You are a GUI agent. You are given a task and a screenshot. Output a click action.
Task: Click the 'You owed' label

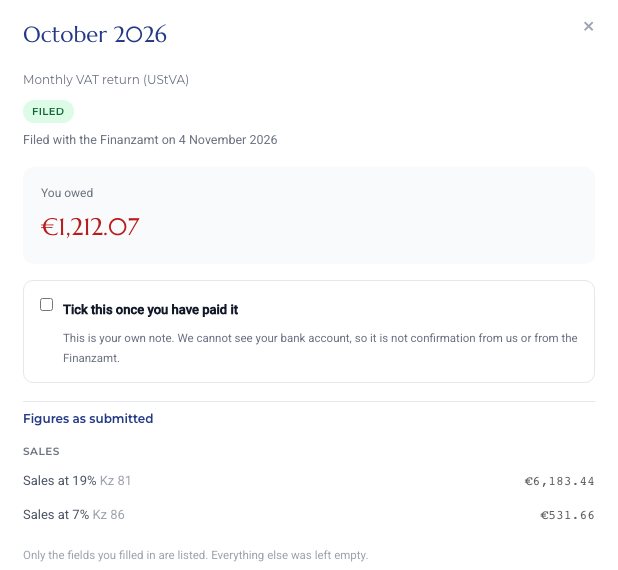67,193
